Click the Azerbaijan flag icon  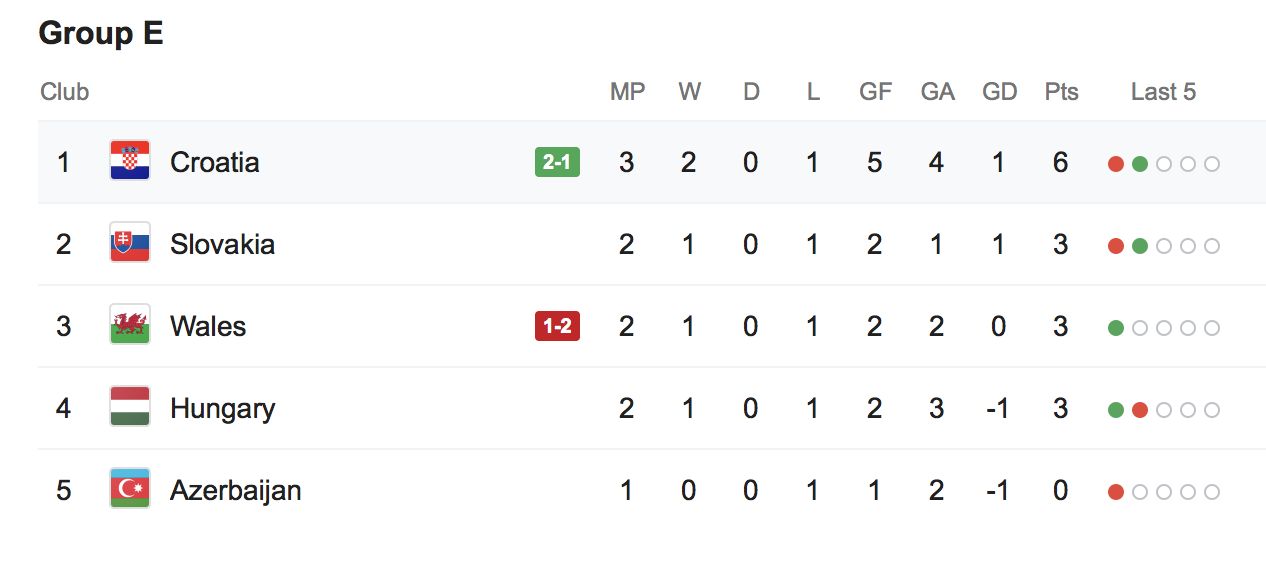pos(130,489)
